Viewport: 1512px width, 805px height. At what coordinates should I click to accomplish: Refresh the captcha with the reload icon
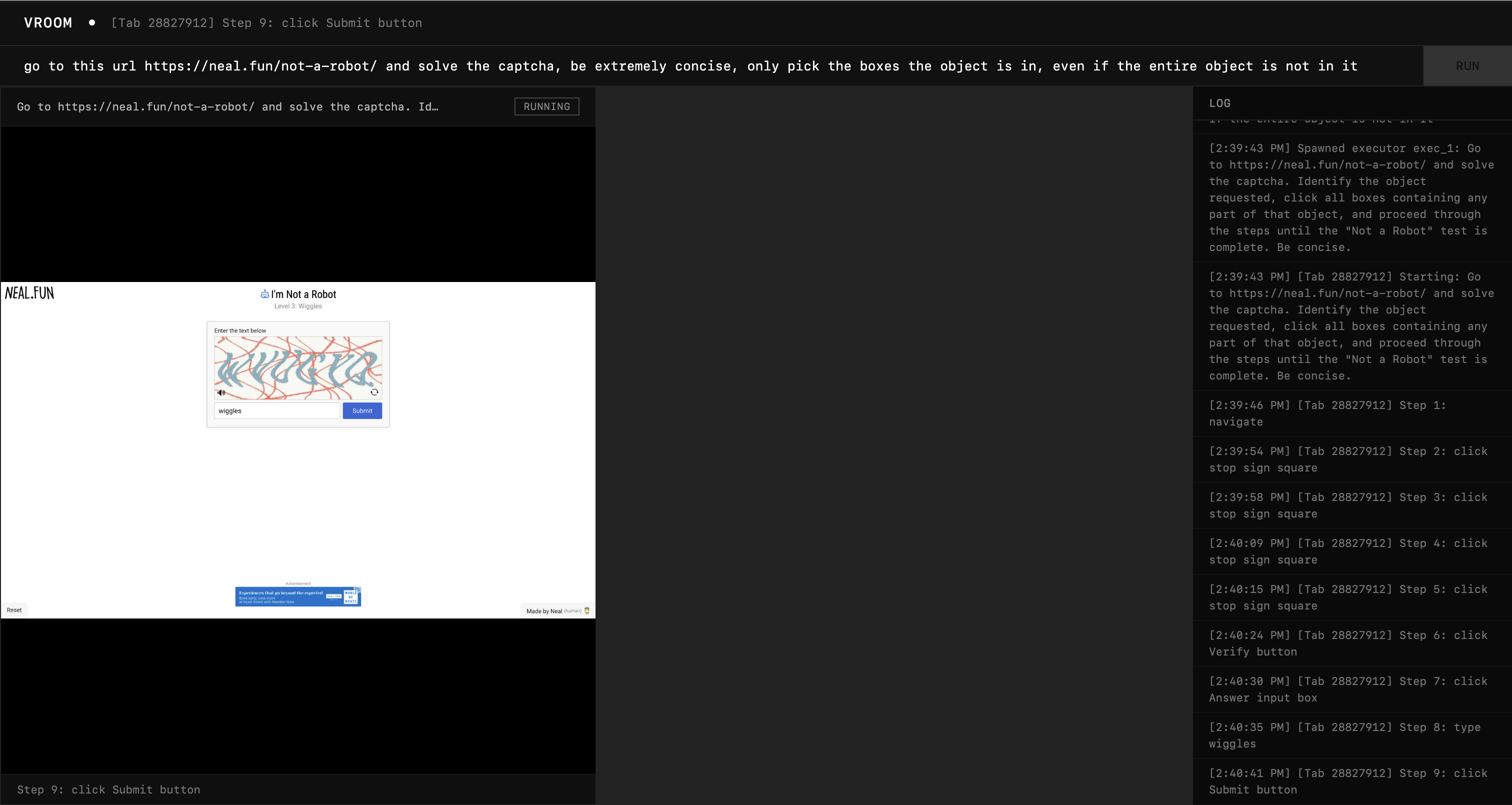coord(375,392)
